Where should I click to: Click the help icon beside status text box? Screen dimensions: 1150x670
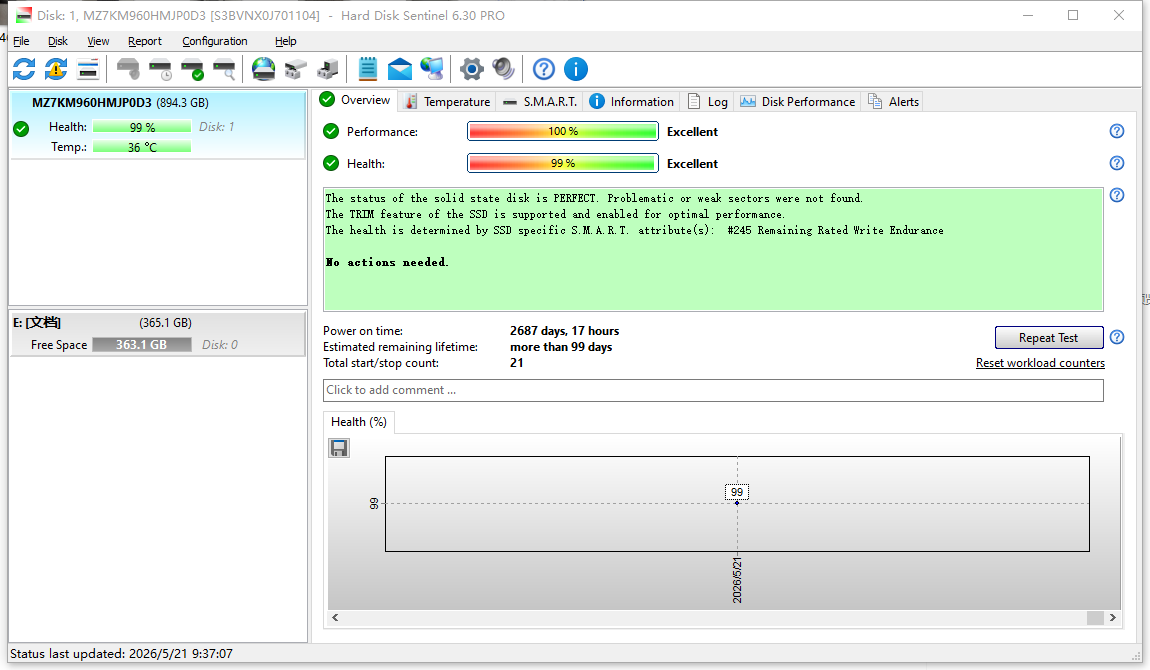tap(1116, 195)
